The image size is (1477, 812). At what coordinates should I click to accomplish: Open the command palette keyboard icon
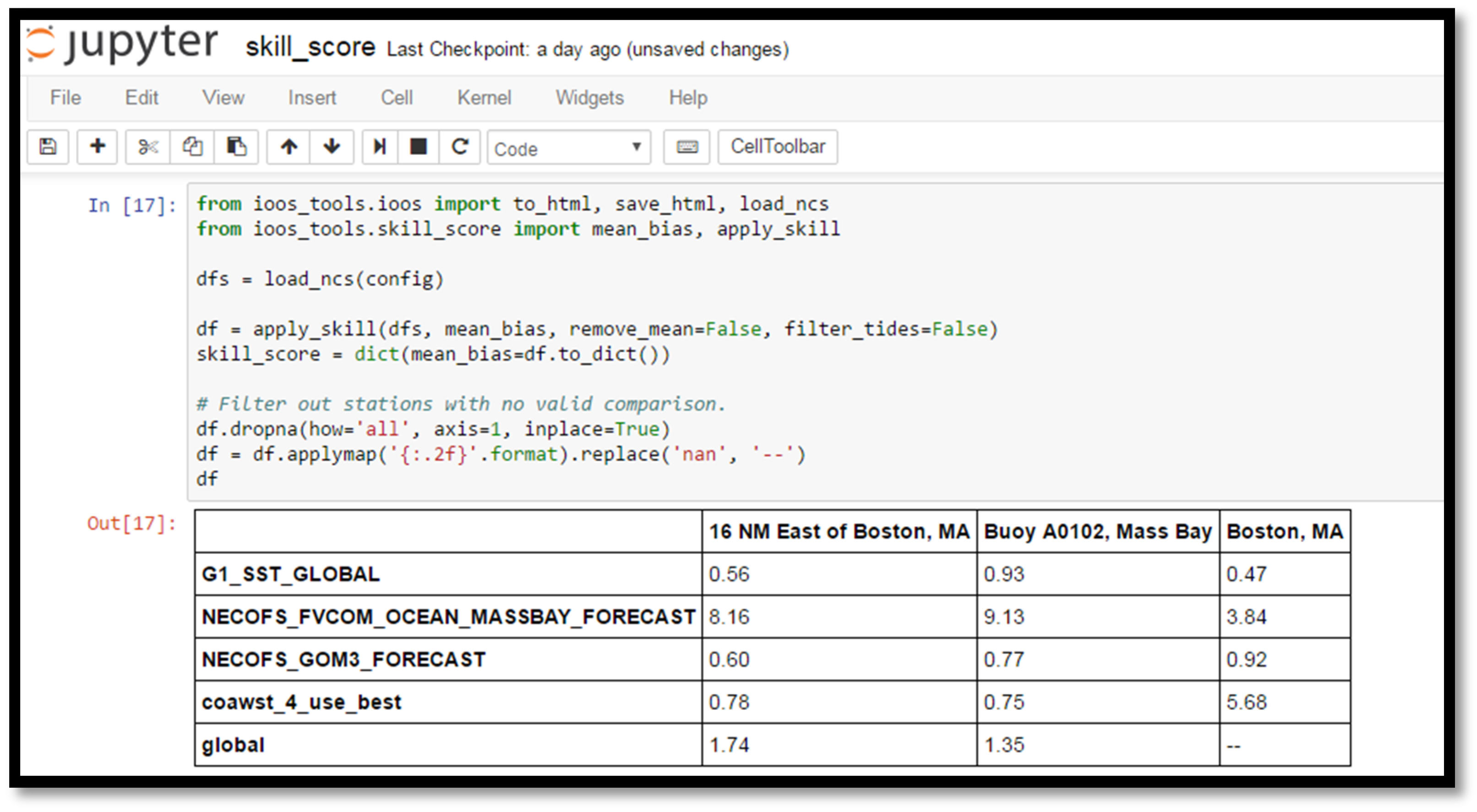coord(687,147)
